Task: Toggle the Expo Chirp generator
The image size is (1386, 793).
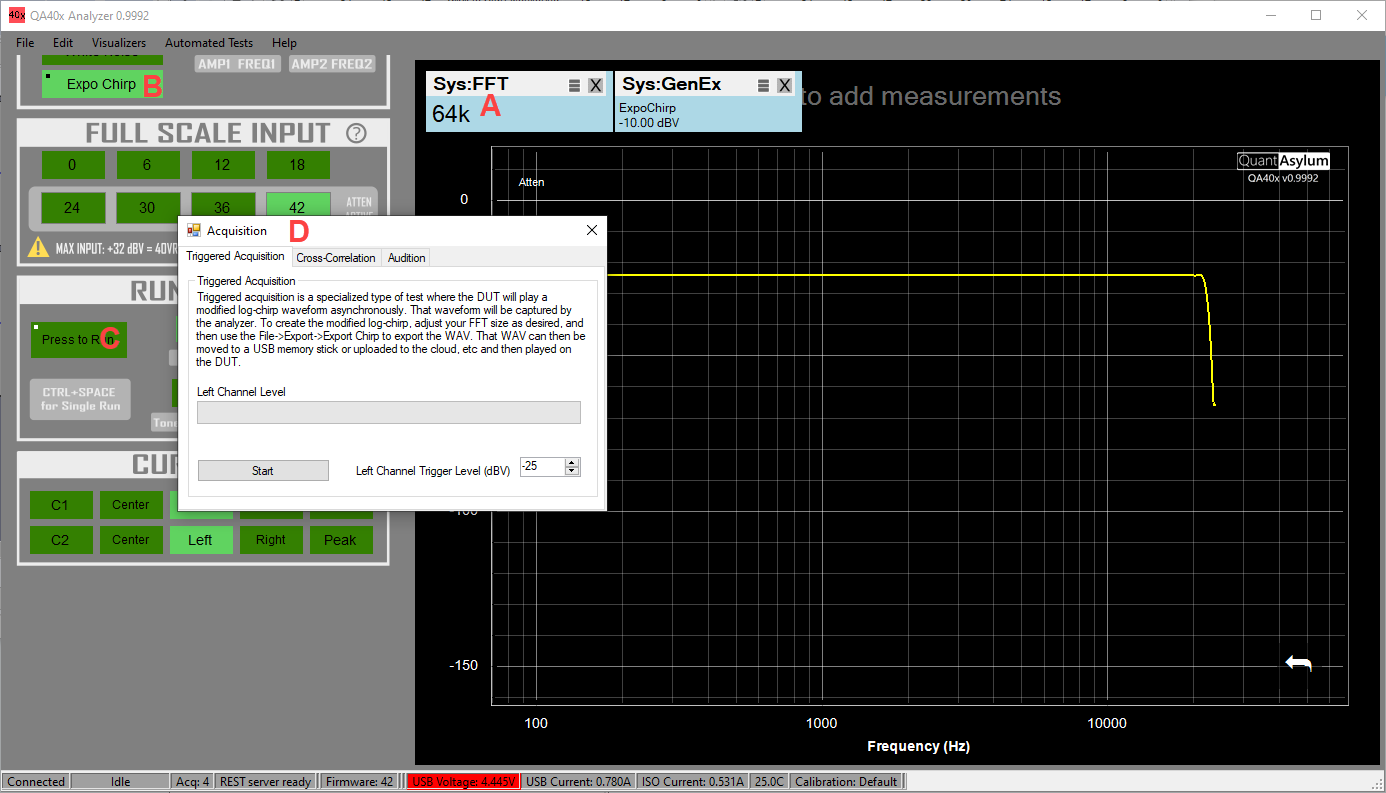Action: pos(101,84)
